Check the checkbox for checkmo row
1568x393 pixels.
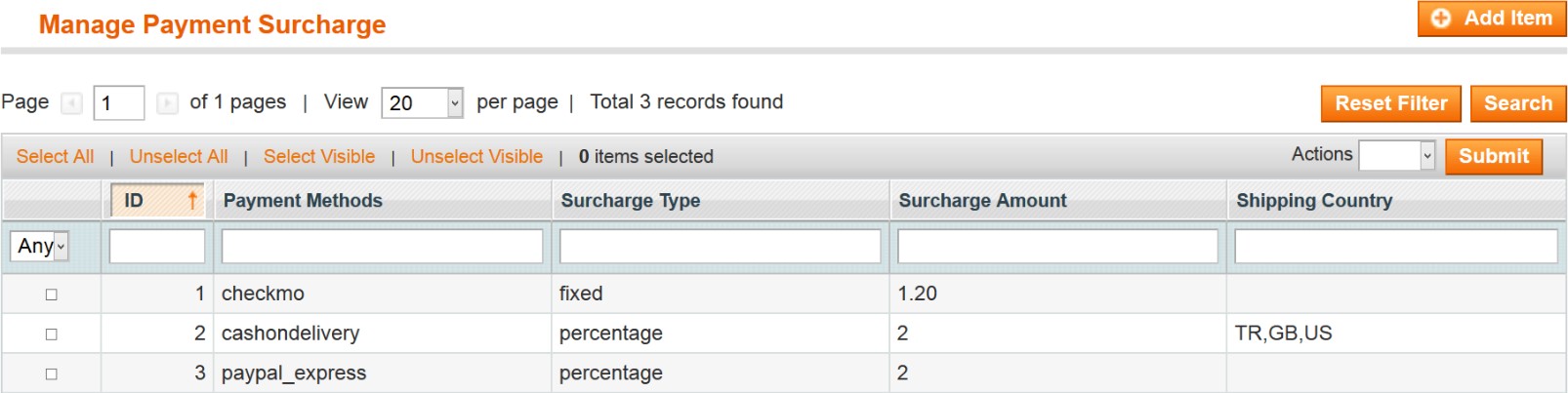pos(52,295)
